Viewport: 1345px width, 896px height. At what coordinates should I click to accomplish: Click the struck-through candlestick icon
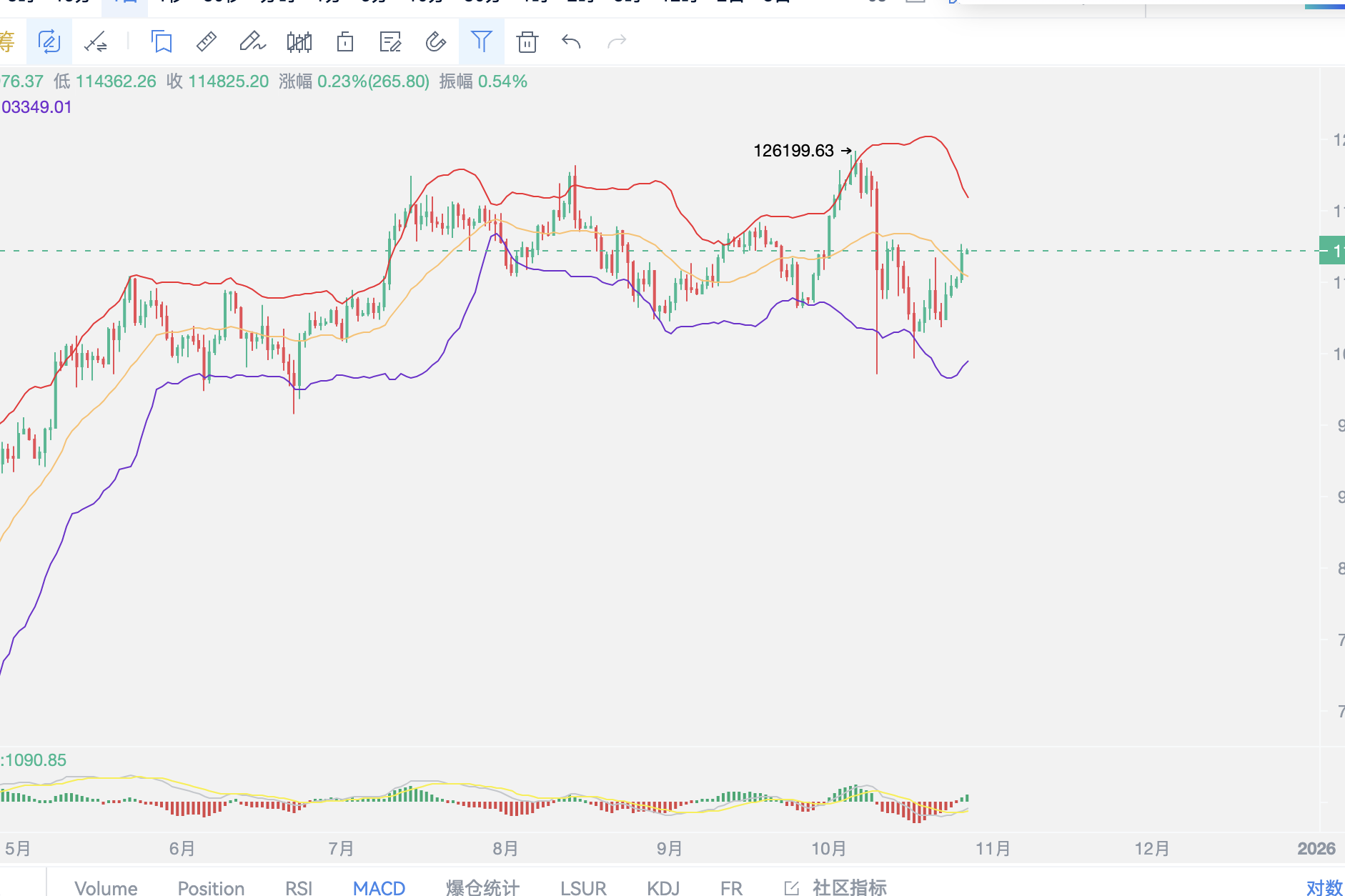tap(299, 42)
